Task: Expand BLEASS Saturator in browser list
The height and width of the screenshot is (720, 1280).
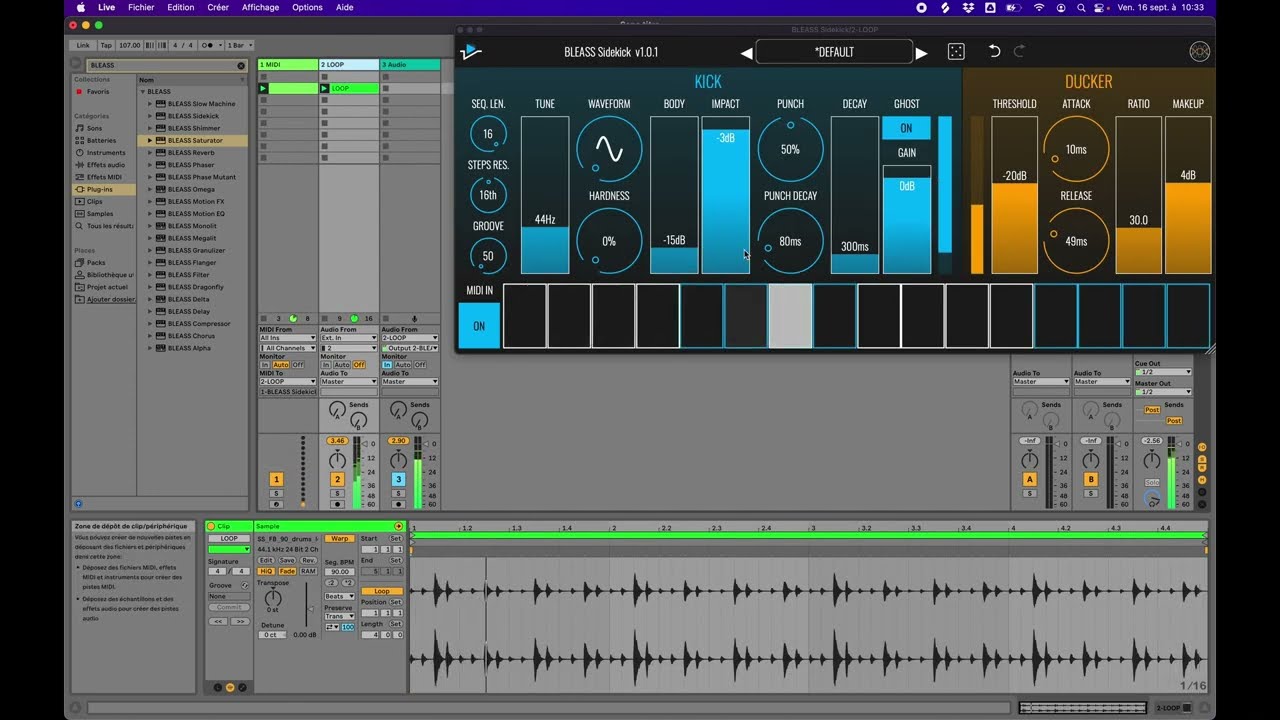Action: 150,140
